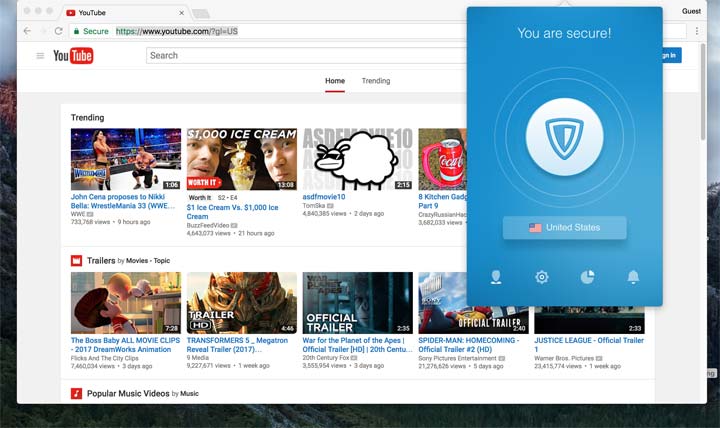720x428 pixels.
Task: Click the asdfmovie10 title link
Action: point(324,197)
